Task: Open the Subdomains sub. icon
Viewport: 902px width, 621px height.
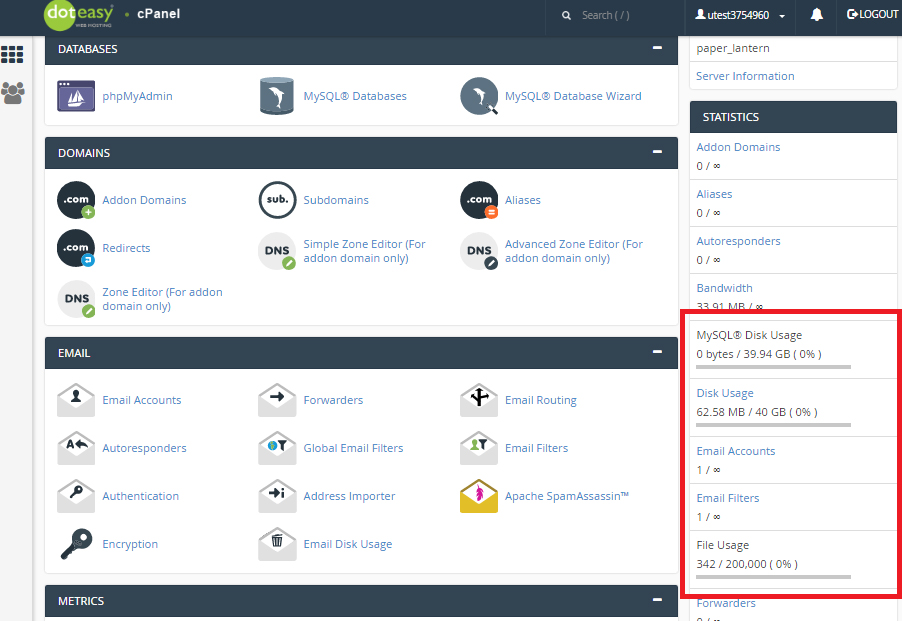Action: pyautogui.click(x=277, y=200)
